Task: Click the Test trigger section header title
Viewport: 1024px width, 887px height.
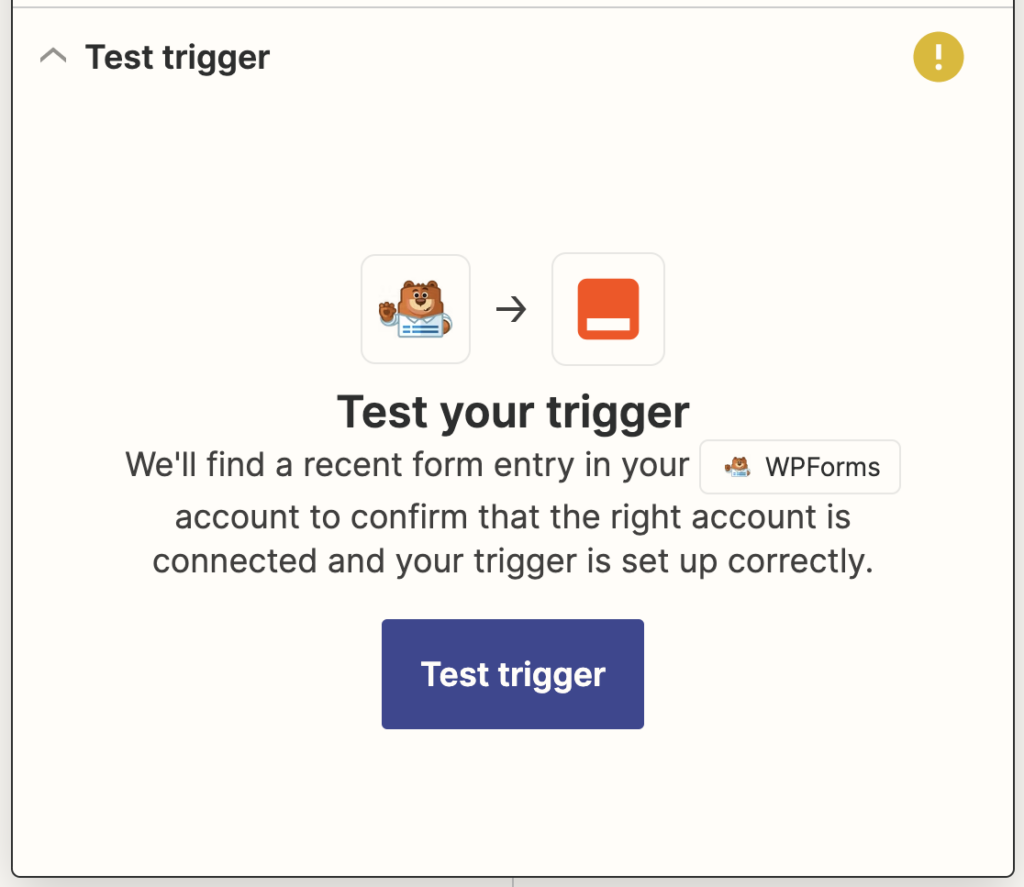Action: point(177,57)
